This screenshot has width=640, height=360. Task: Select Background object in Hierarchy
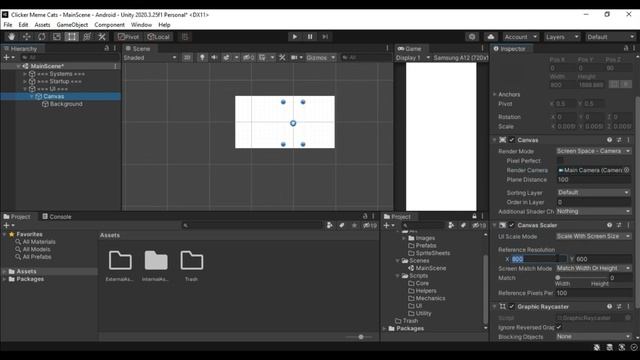pos(66,104)
